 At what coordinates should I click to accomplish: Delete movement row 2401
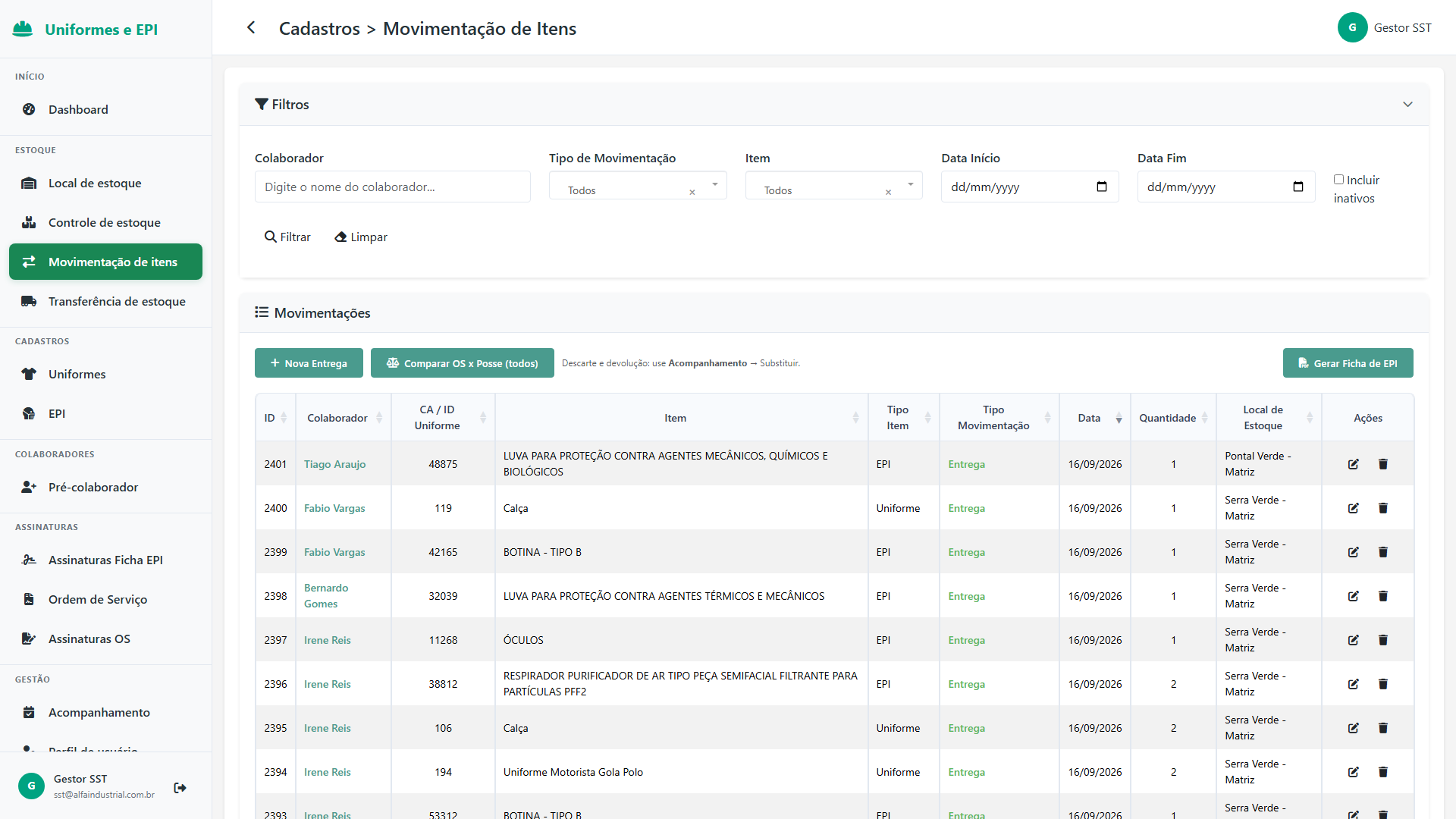click(1383, 464)
